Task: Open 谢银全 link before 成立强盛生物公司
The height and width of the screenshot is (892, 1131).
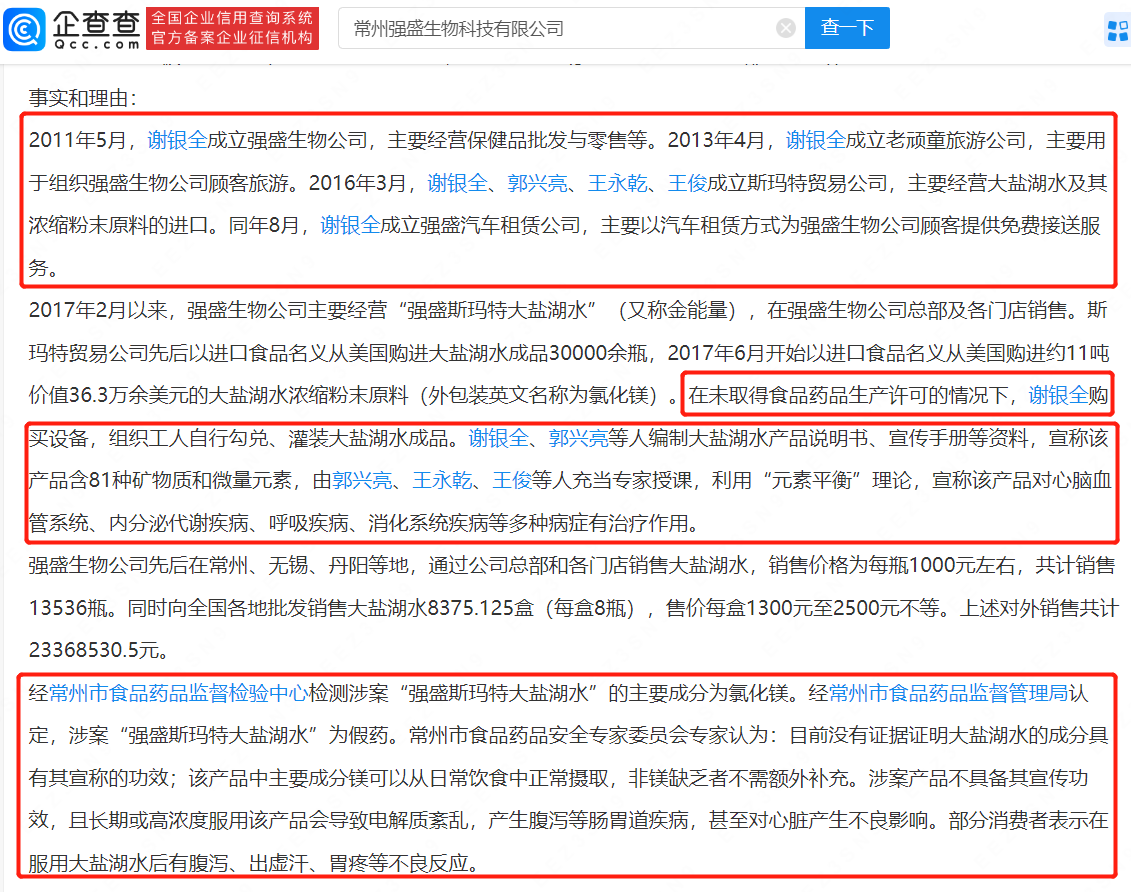Action: pyautogui.click(x=177, y=140)
